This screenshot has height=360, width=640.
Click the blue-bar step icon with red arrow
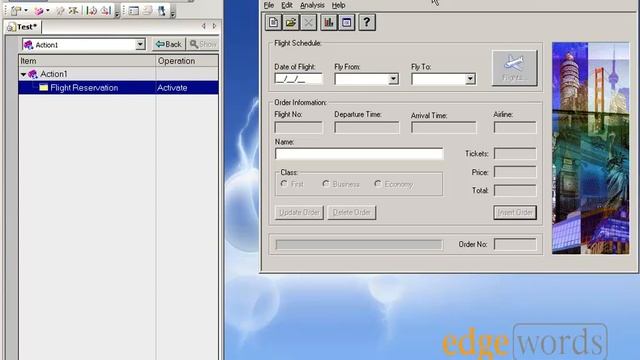(x=105, y=11)
